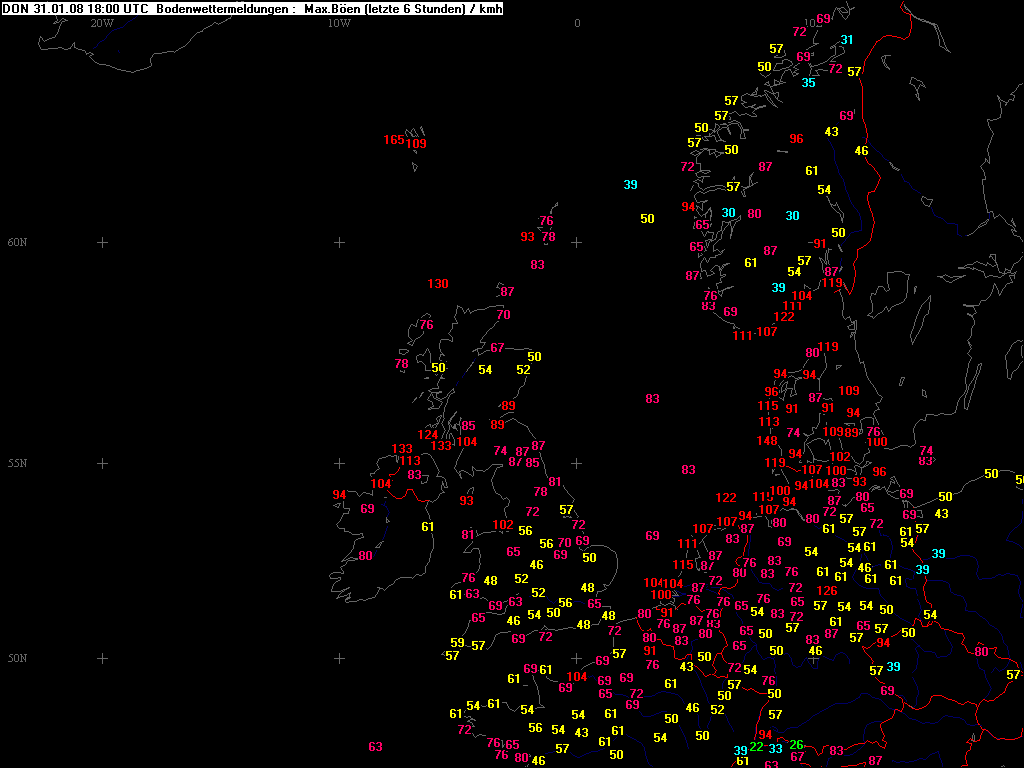Click the "50N" latitude label
Image resolution: width=1024 pixels, height=768 pixels.
coord(17,658)
